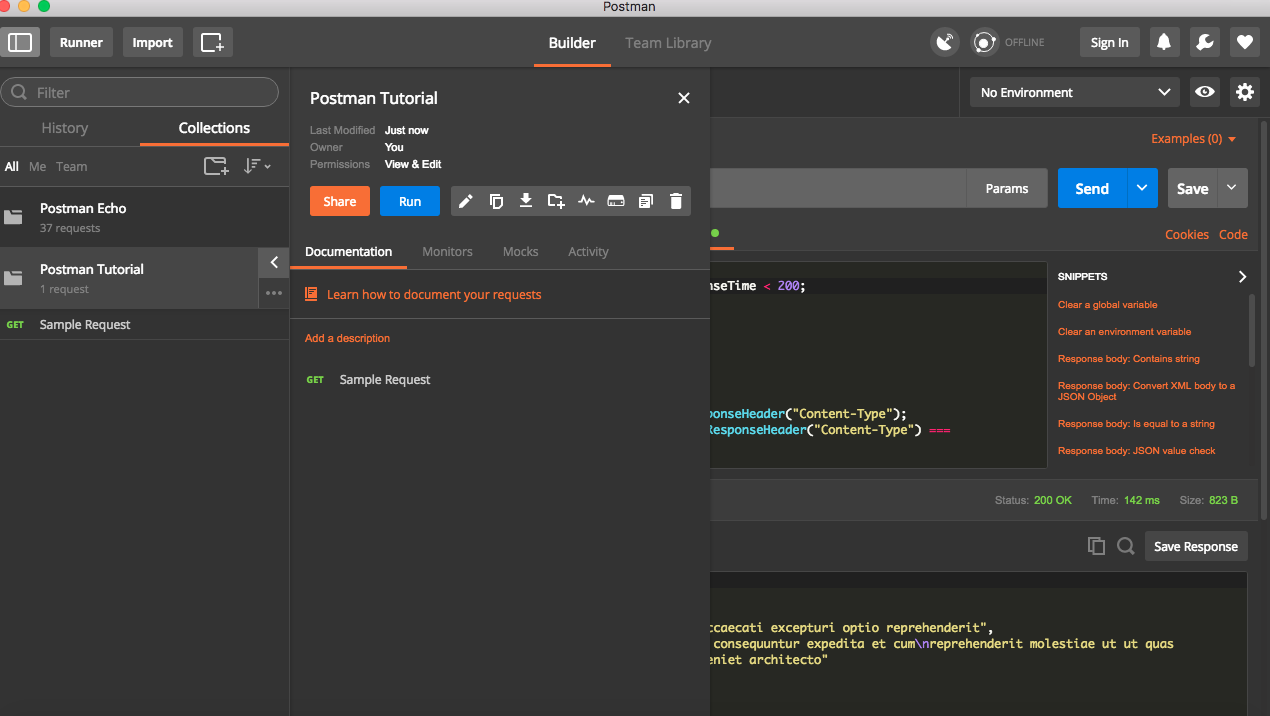The height and width of the screenshot is (716, 1270).
Task: Open the History tab in the sidebar
Action: click(x=65, y=128)
